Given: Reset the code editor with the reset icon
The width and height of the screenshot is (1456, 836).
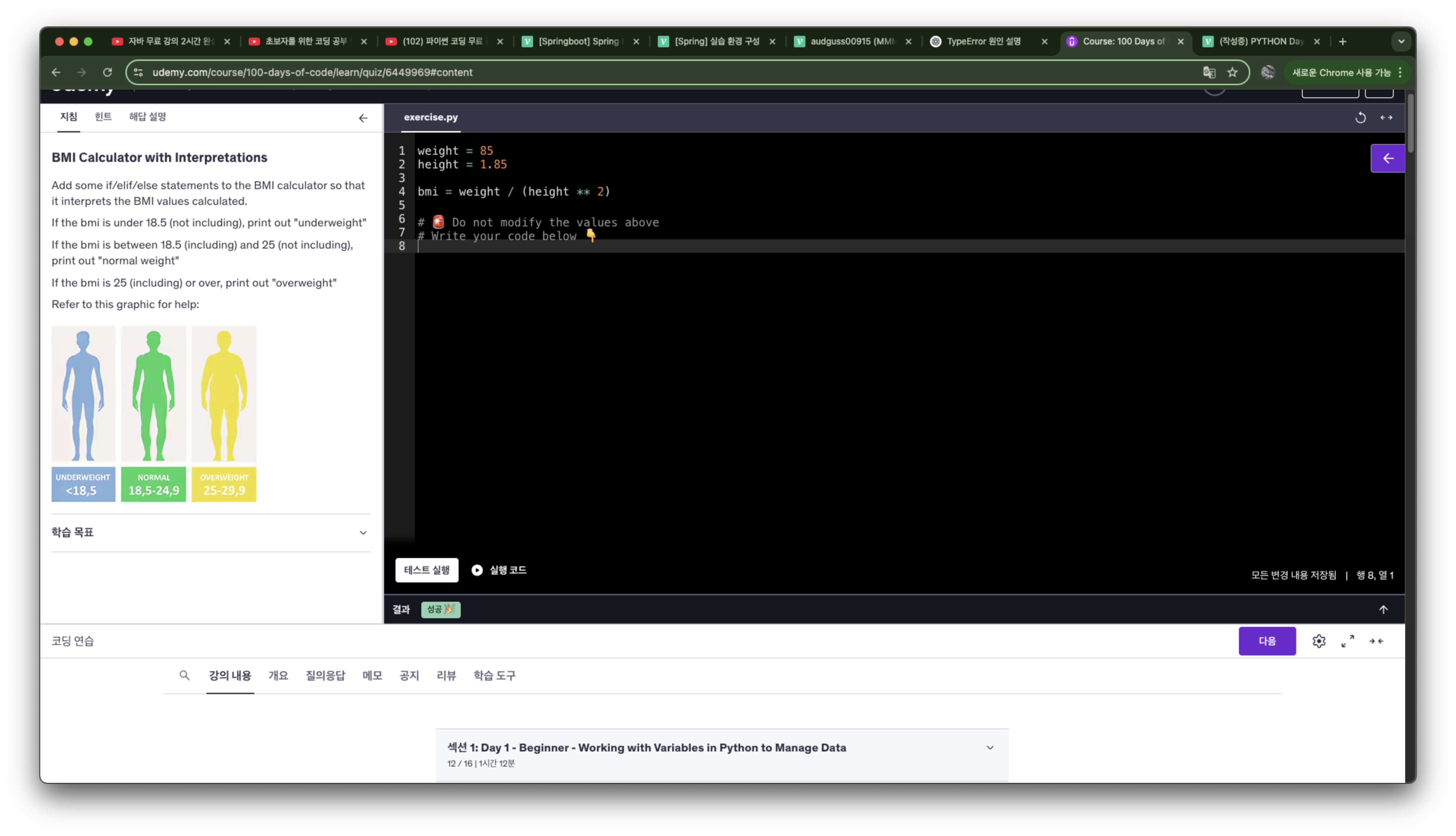Looking at the screenshot, I should pyautogui.click(x=1360, y=118).
